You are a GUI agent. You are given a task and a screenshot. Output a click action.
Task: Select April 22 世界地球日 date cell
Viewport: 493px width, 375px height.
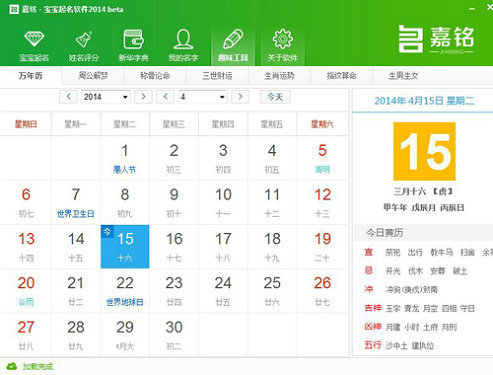125,291
